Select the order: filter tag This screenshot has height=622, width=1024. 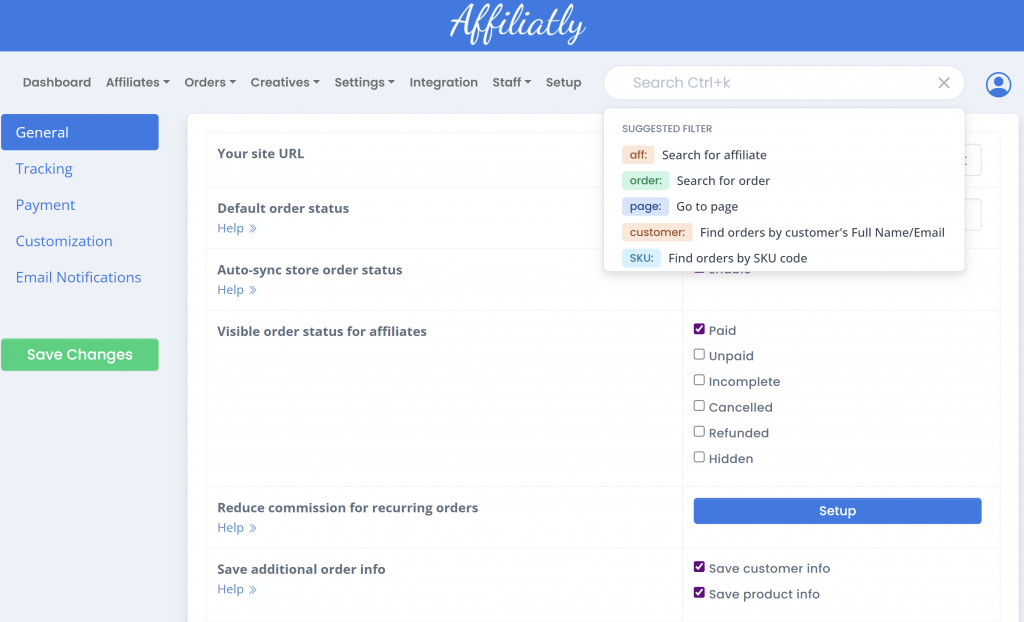pyautogui.click(x=645, y=180)
